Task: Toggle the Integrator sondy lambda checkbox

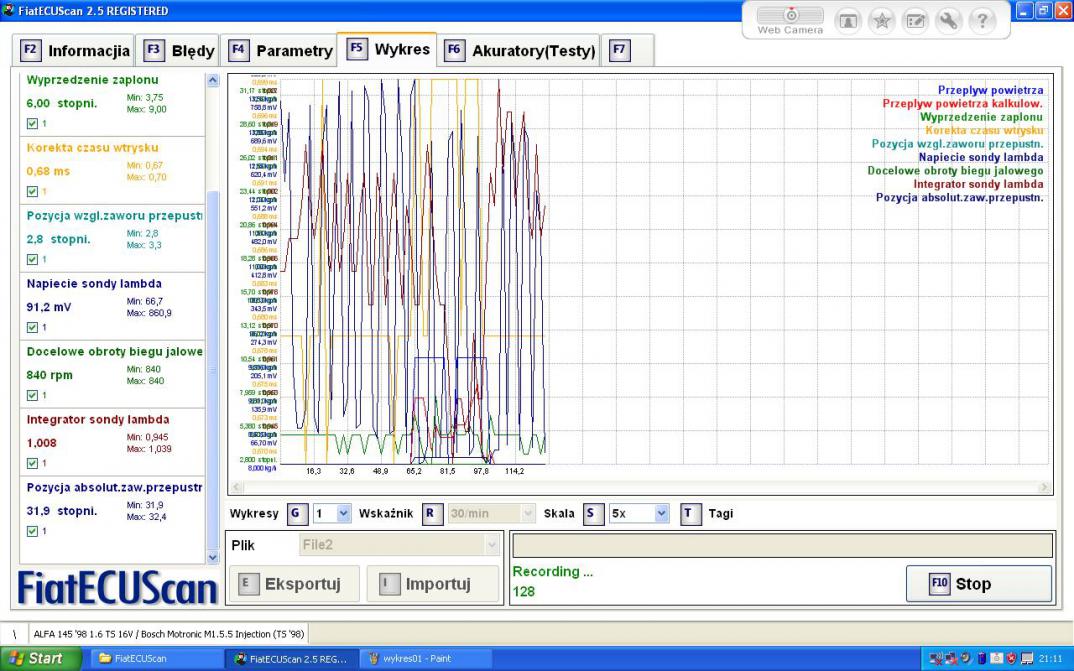Action: [x=32, y=463]
